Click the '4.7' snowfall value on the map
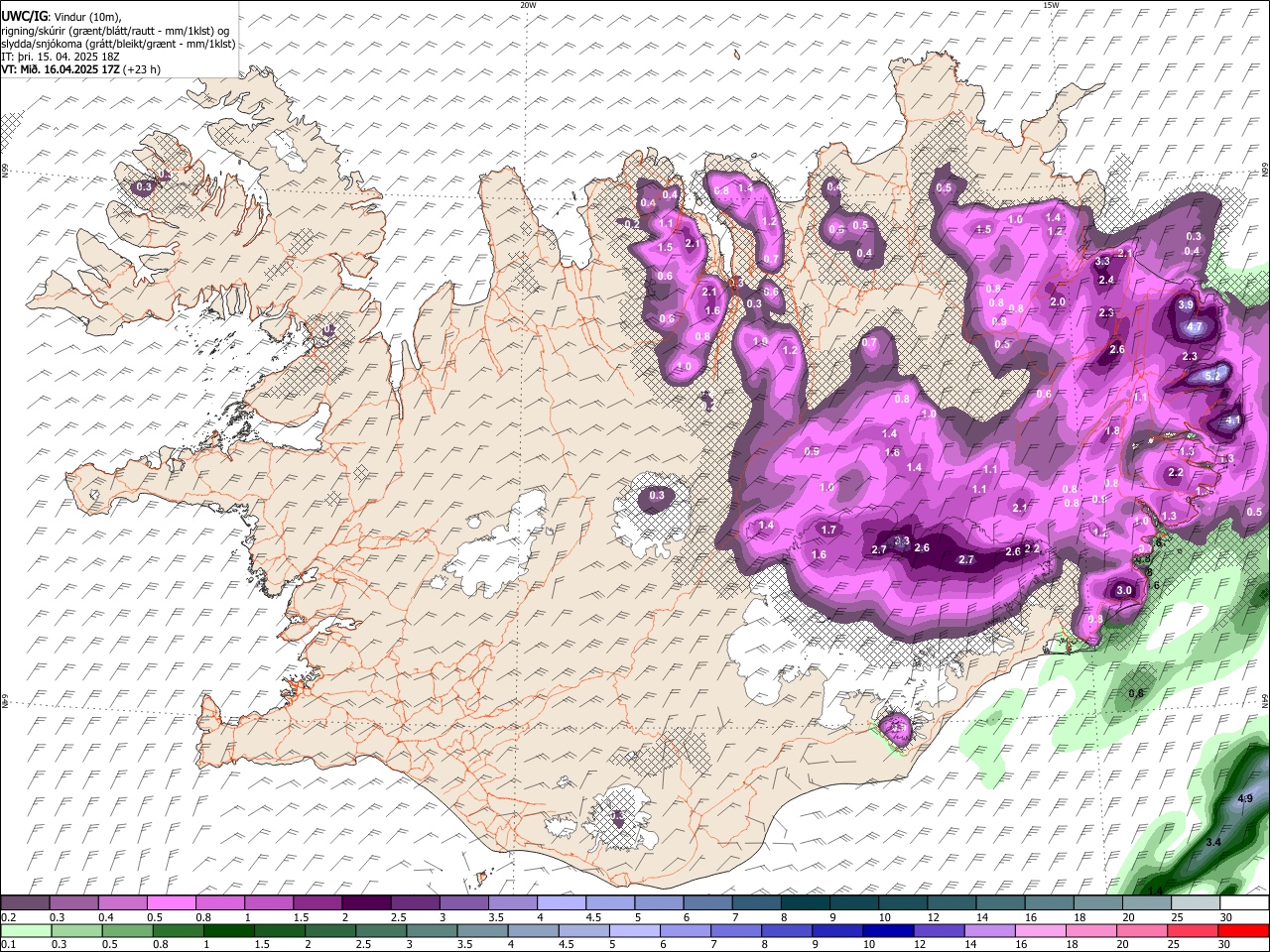 [x=1195, y=327]
